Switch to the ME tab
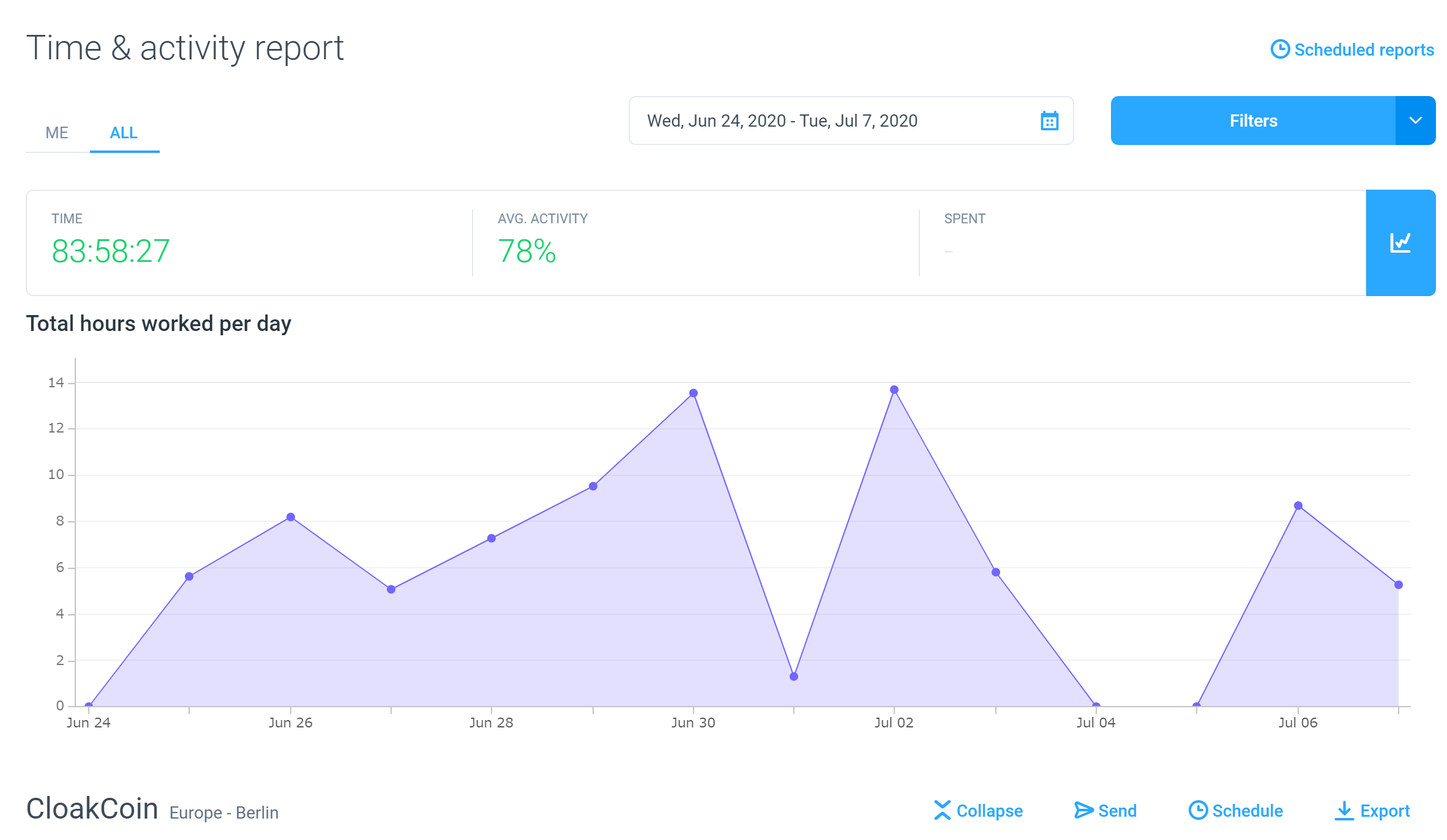 [x=57, y=132]
